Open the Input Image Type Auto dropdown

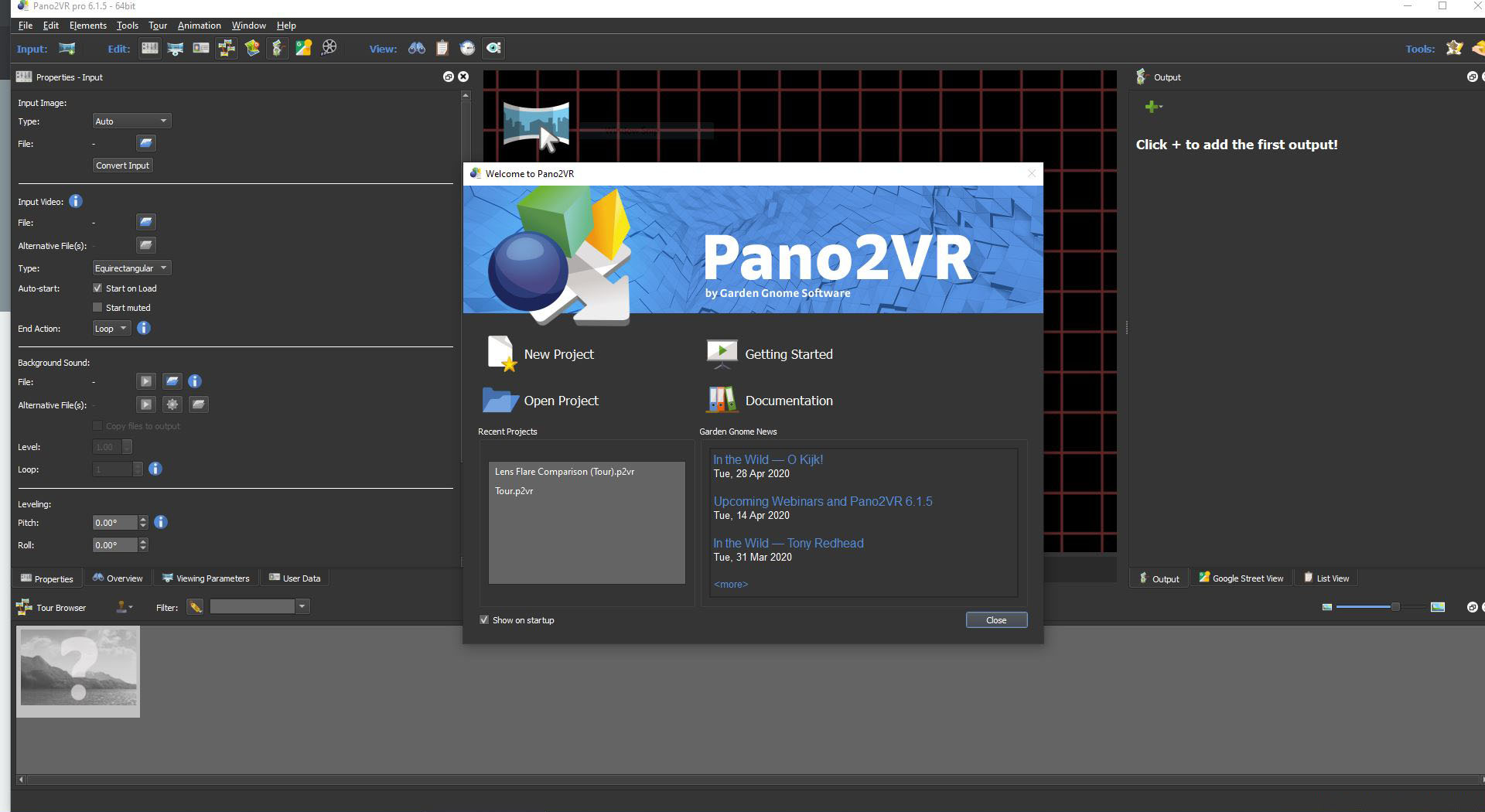(x=131, y=121)
